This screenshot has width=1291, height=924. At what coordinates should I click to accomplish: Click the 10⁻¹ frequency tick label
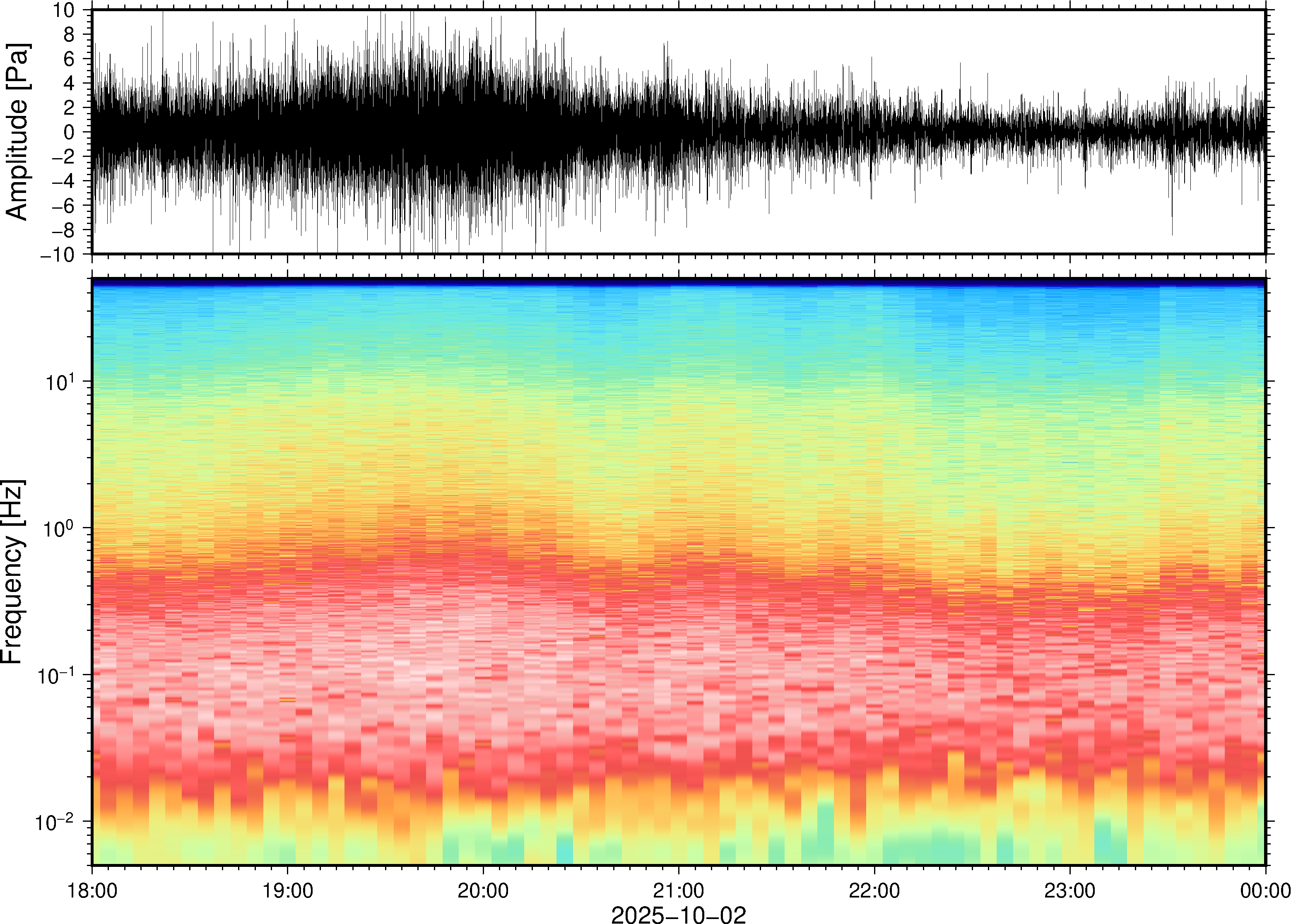[x=56, y=675]
